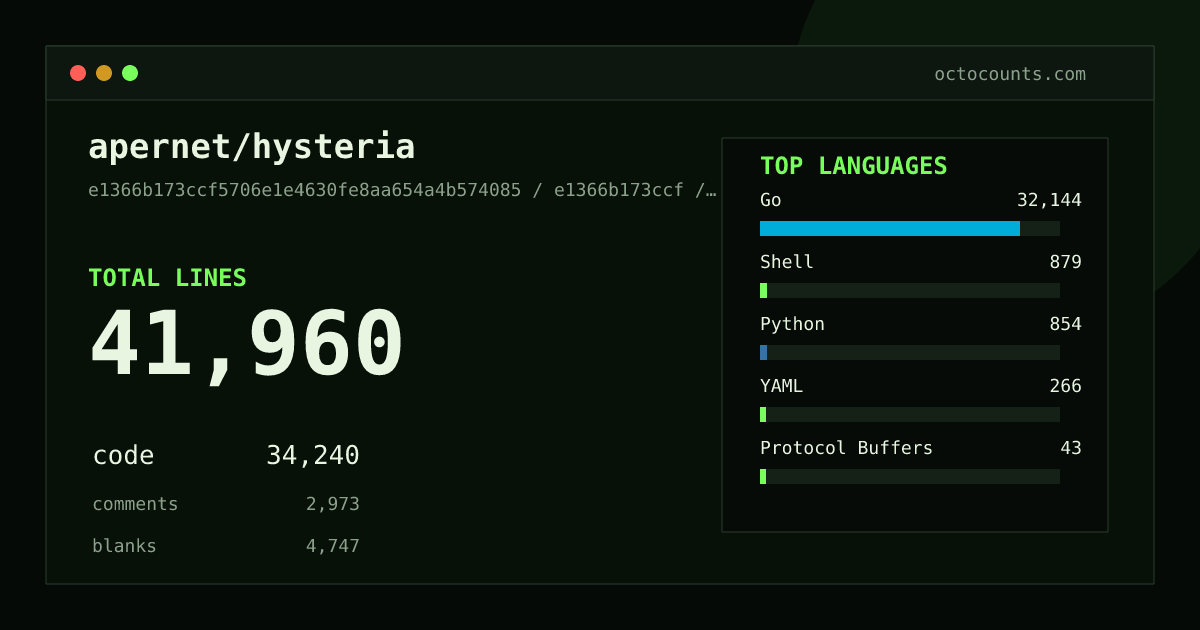Click the Shell language label

787,262
